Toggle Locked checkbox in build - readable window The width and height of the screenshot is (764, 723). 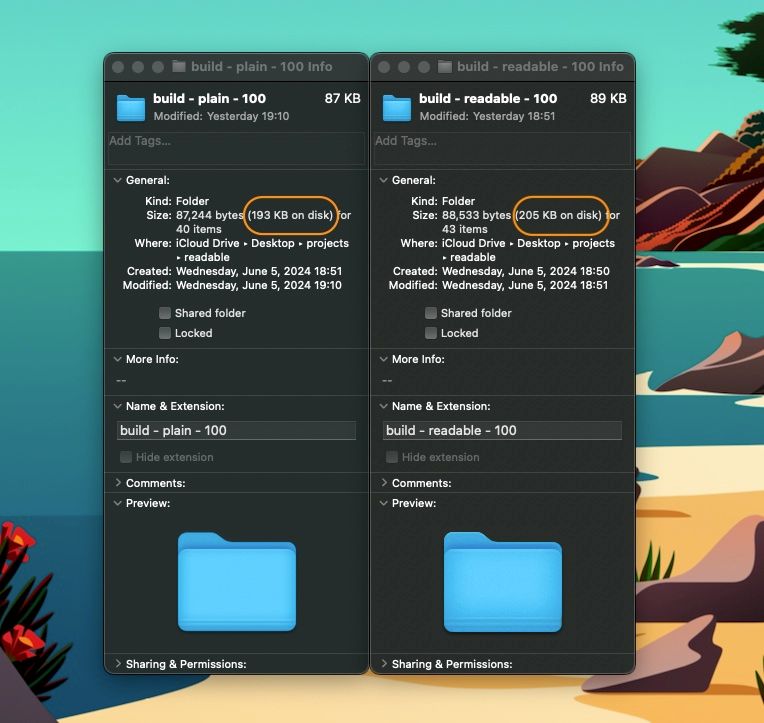tap(431, 333)
